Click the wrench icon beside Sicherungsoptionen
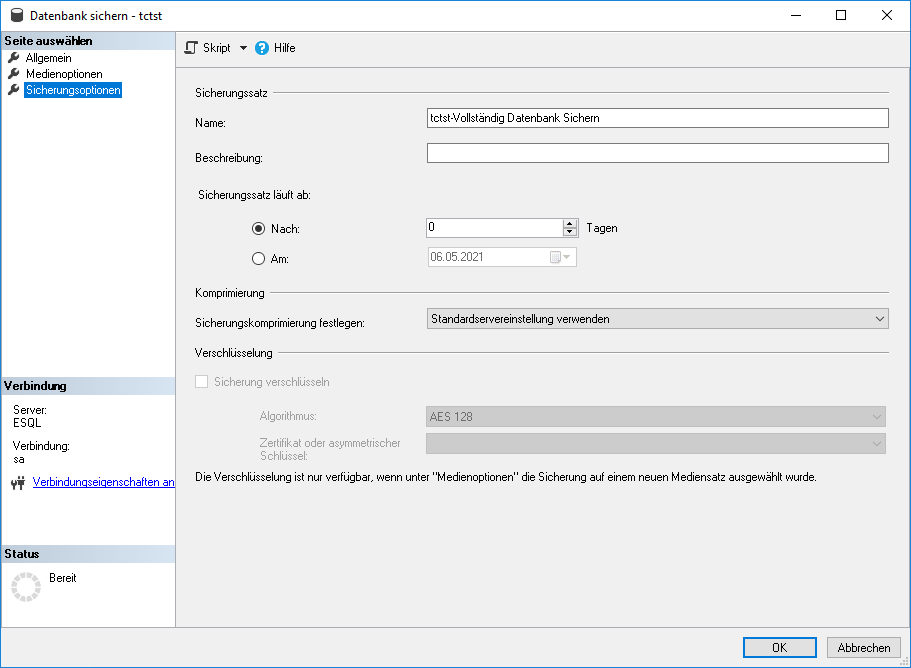Screen dimensions: 911x668 14,90
